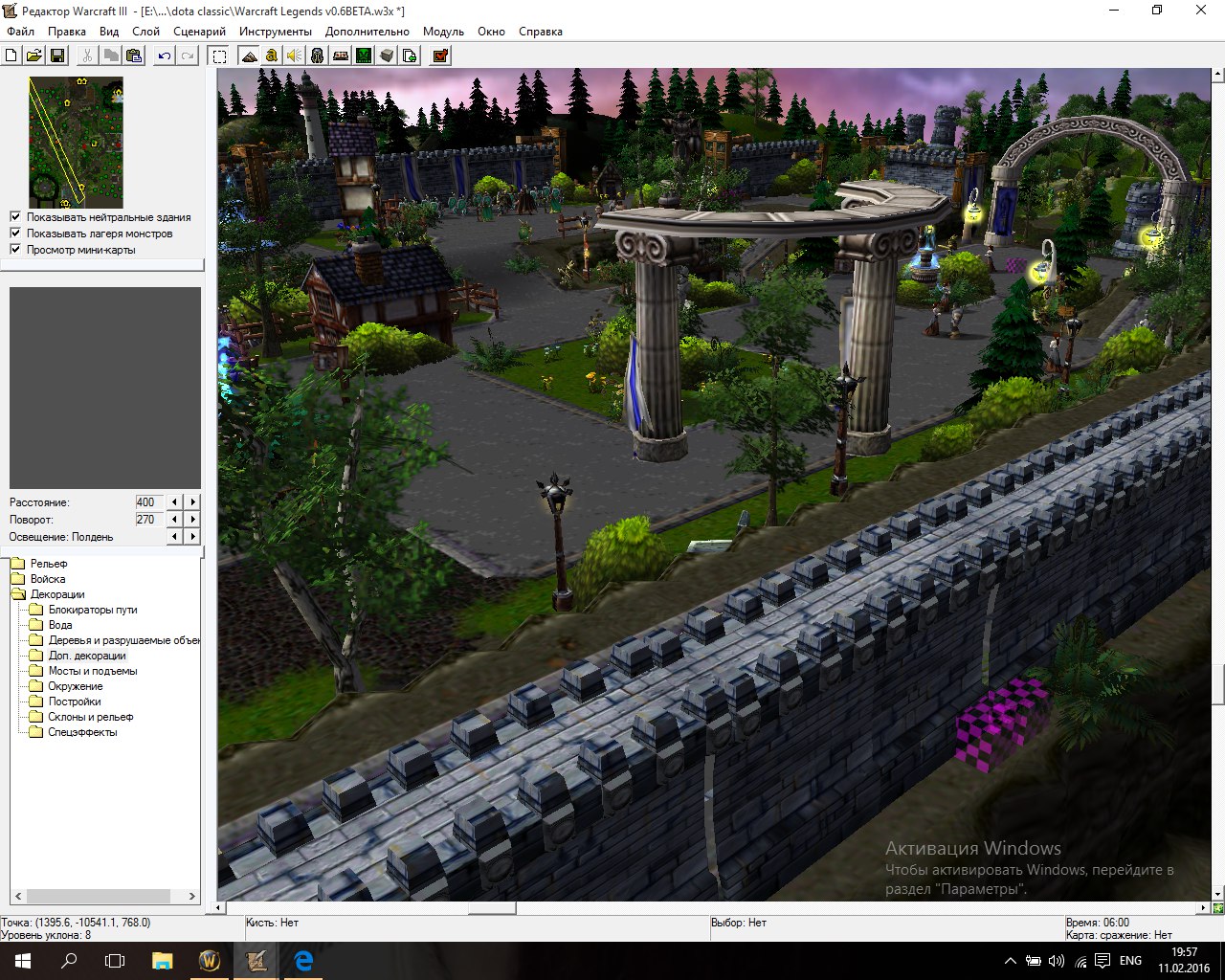This screenshot has height=980, width=1225.
Task: Click the Copy toolbar icon
Action: click(x=110, y=56)
